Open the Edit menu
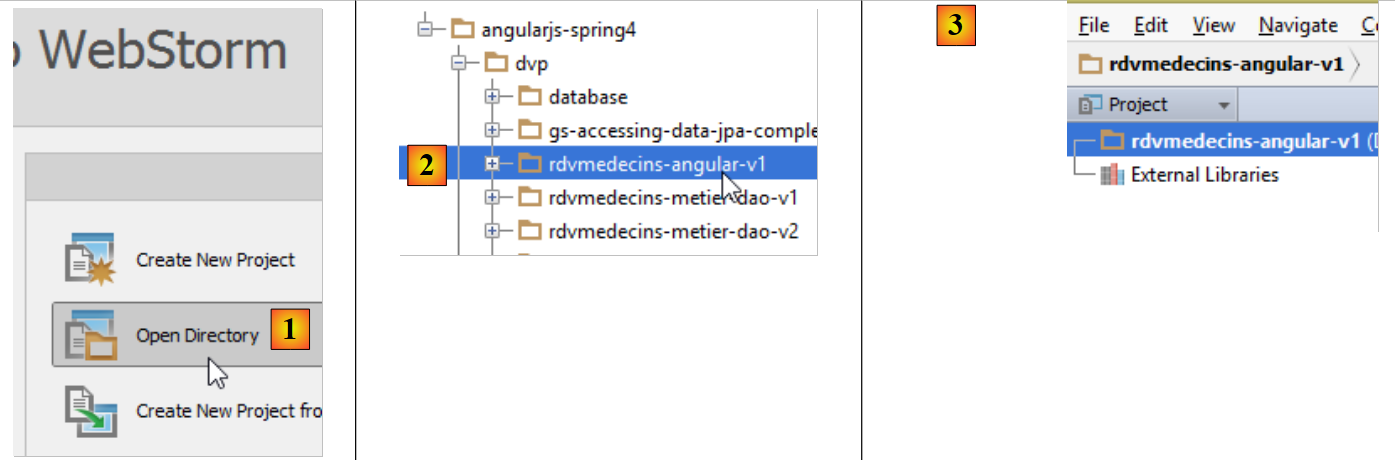This screenshot has height=460, width=1395. (x=1151, y=25)
